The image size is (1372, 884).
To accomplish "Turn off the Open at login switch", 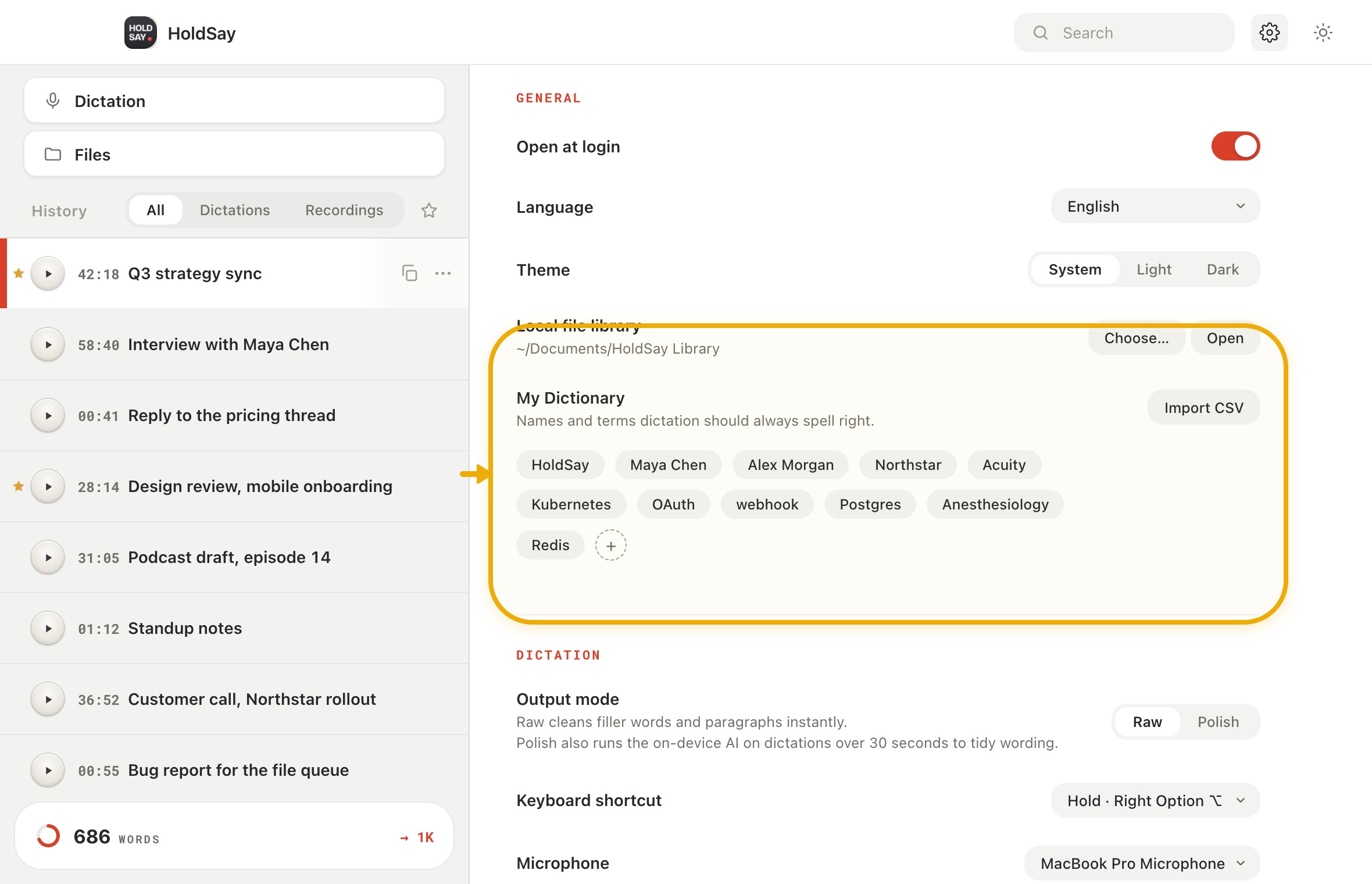I will 1235,146.
